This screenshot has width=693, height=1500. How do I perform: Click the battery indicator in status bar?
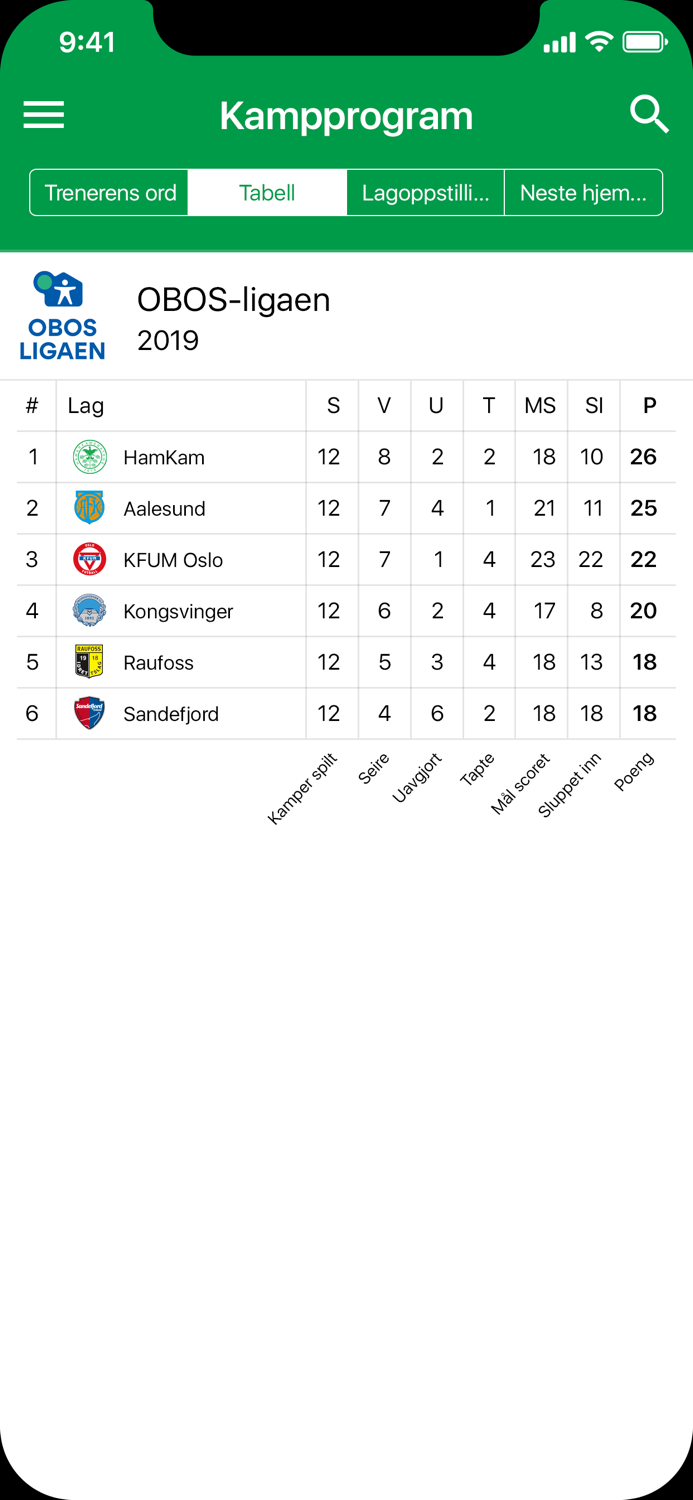[647, 42]
